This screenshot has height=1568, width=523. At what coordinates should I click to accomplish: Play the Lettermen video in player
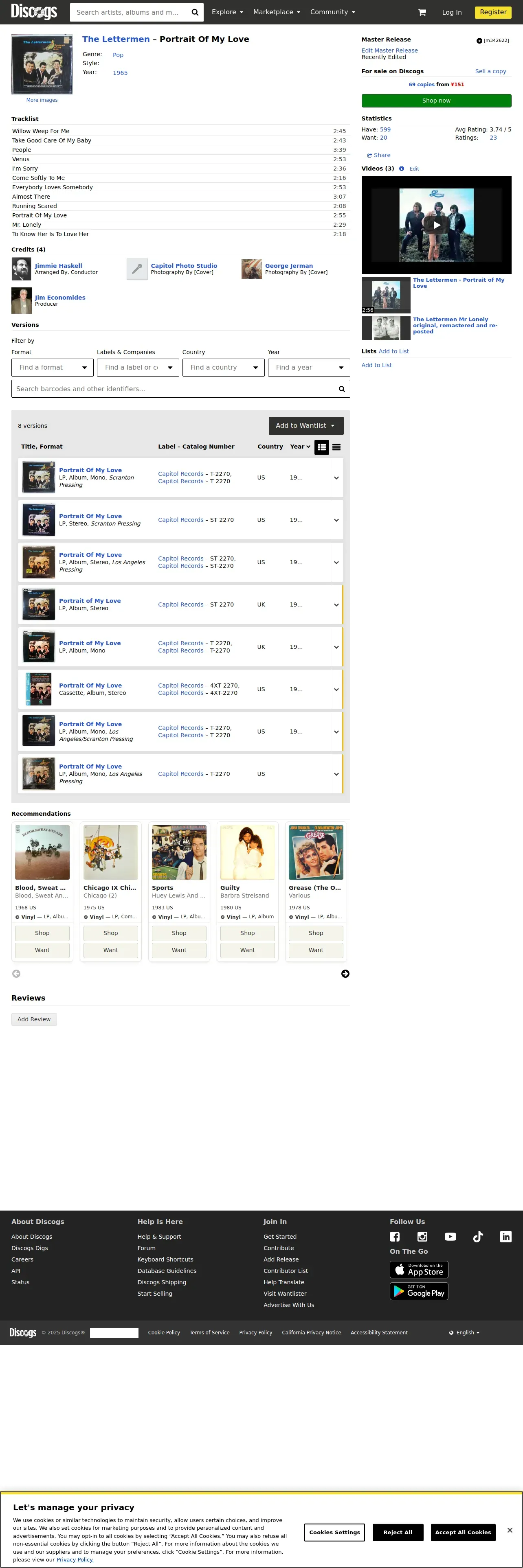pos(437,225)
